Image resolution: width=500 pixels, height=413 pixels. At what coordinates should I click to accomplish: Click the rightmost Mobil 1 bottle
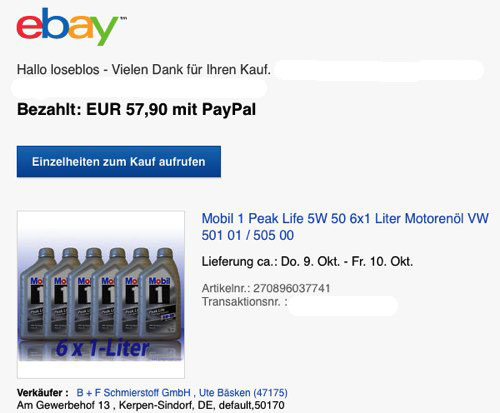point(161,295)
